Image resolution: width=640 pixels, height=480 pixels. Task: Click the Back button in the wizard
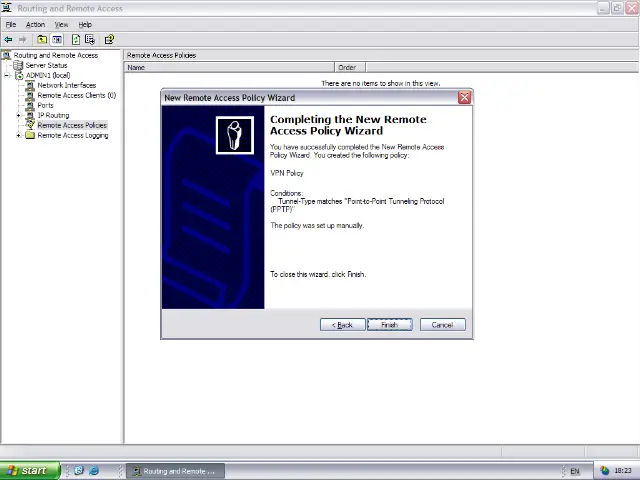(x=342, y=325)
